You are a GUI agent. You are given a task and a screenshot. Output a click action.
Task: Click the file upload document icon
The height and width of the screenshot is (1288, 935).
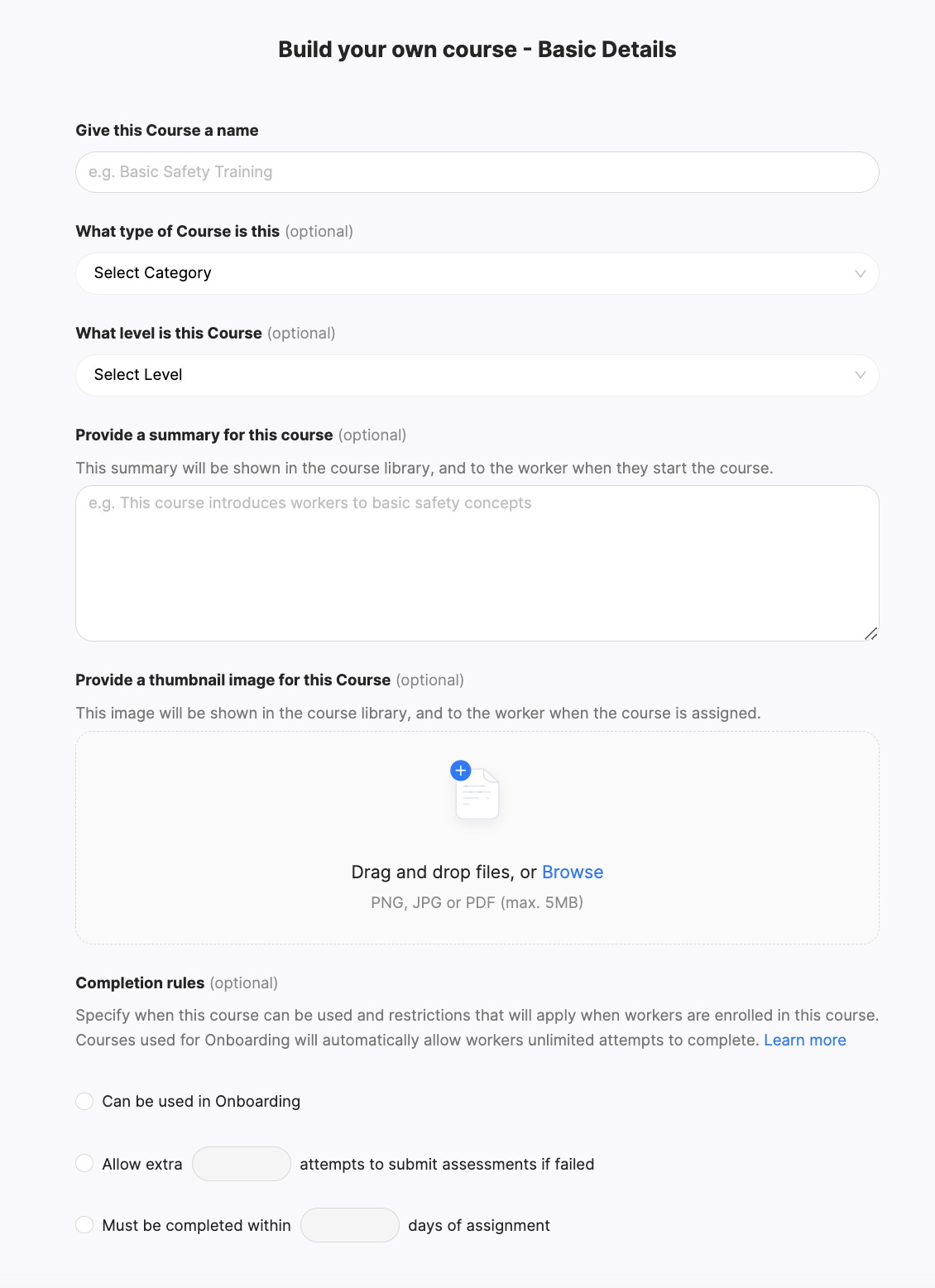coord(477,794)
